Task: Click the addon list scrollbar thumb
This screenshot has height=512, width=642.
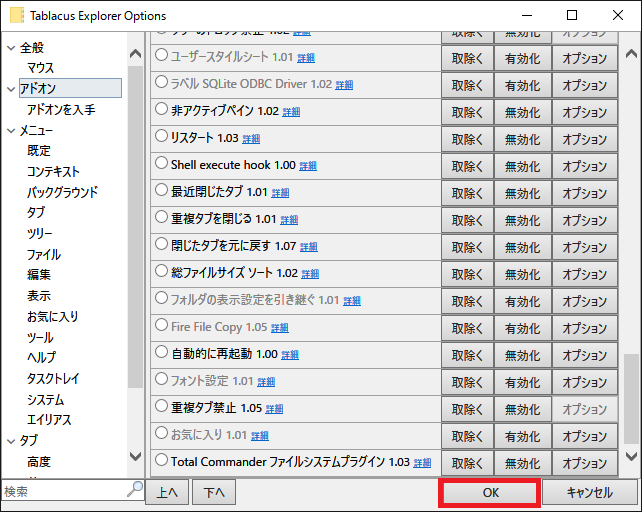Action: [631, 399]
